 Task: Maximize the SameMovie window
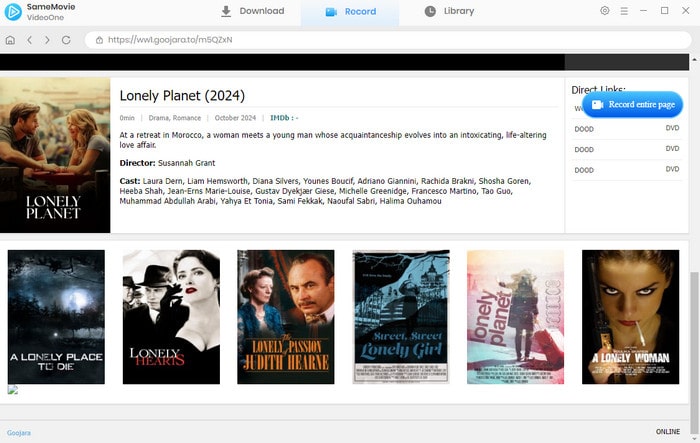pos(665,11)
